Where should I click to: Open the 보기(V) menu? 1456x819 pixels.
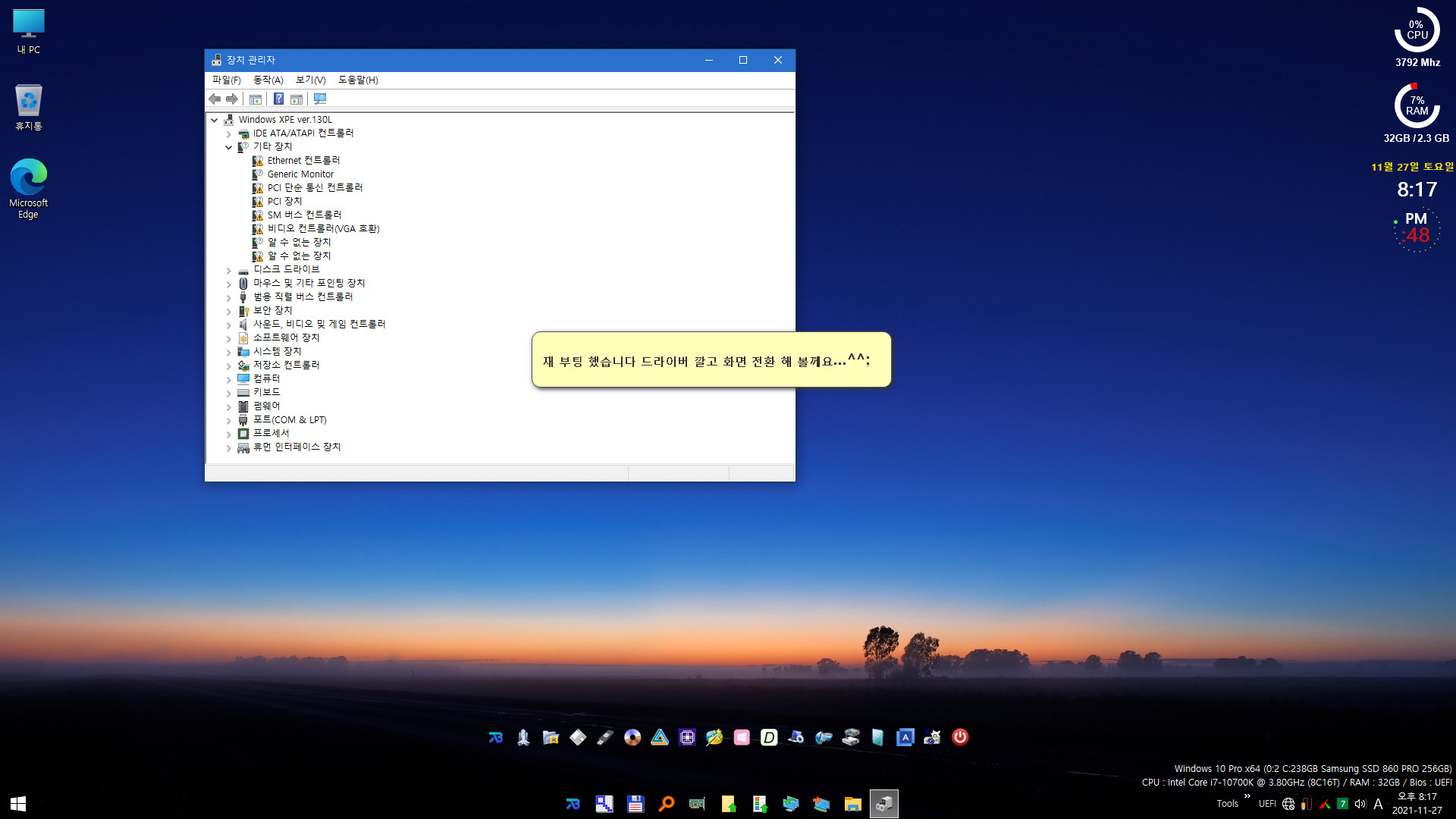pos(311,80)
